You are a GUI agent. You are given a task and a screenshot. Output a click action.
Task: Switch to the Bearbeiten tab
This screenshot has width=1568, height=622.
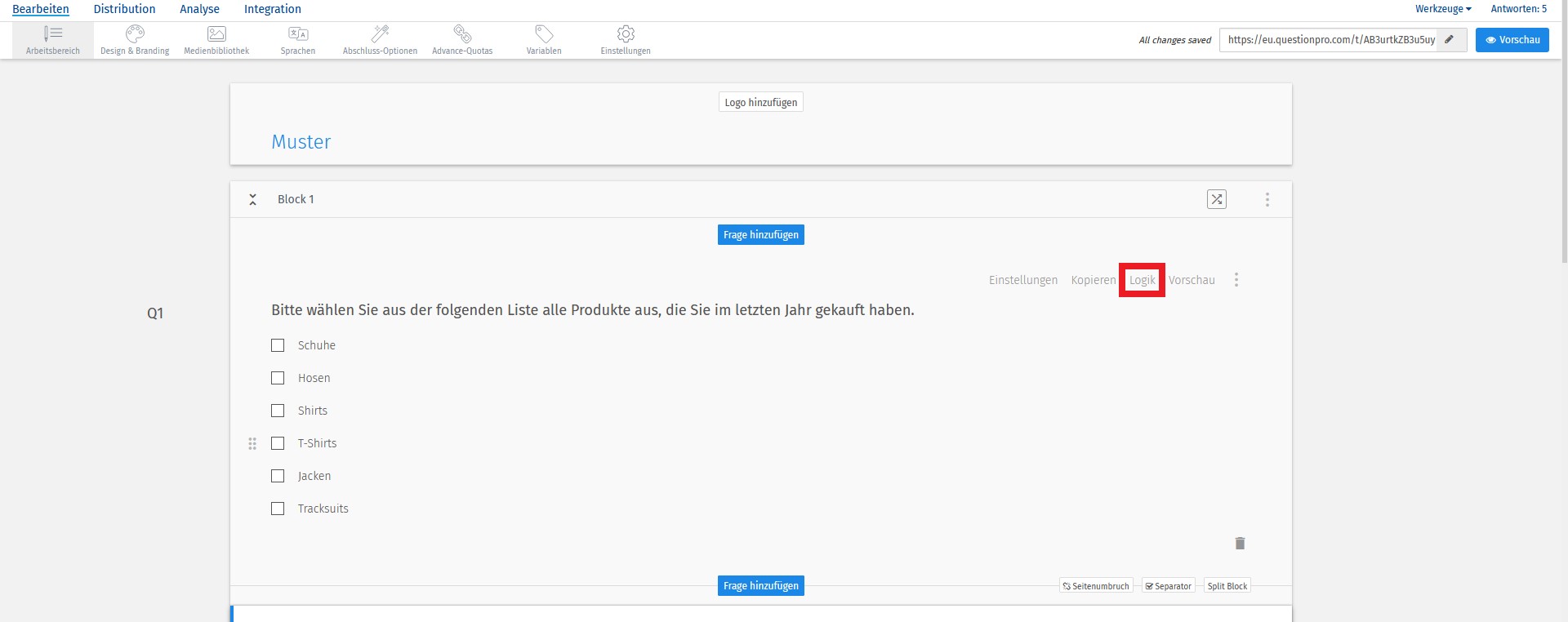pyautogui.click(x=41, y=9)
